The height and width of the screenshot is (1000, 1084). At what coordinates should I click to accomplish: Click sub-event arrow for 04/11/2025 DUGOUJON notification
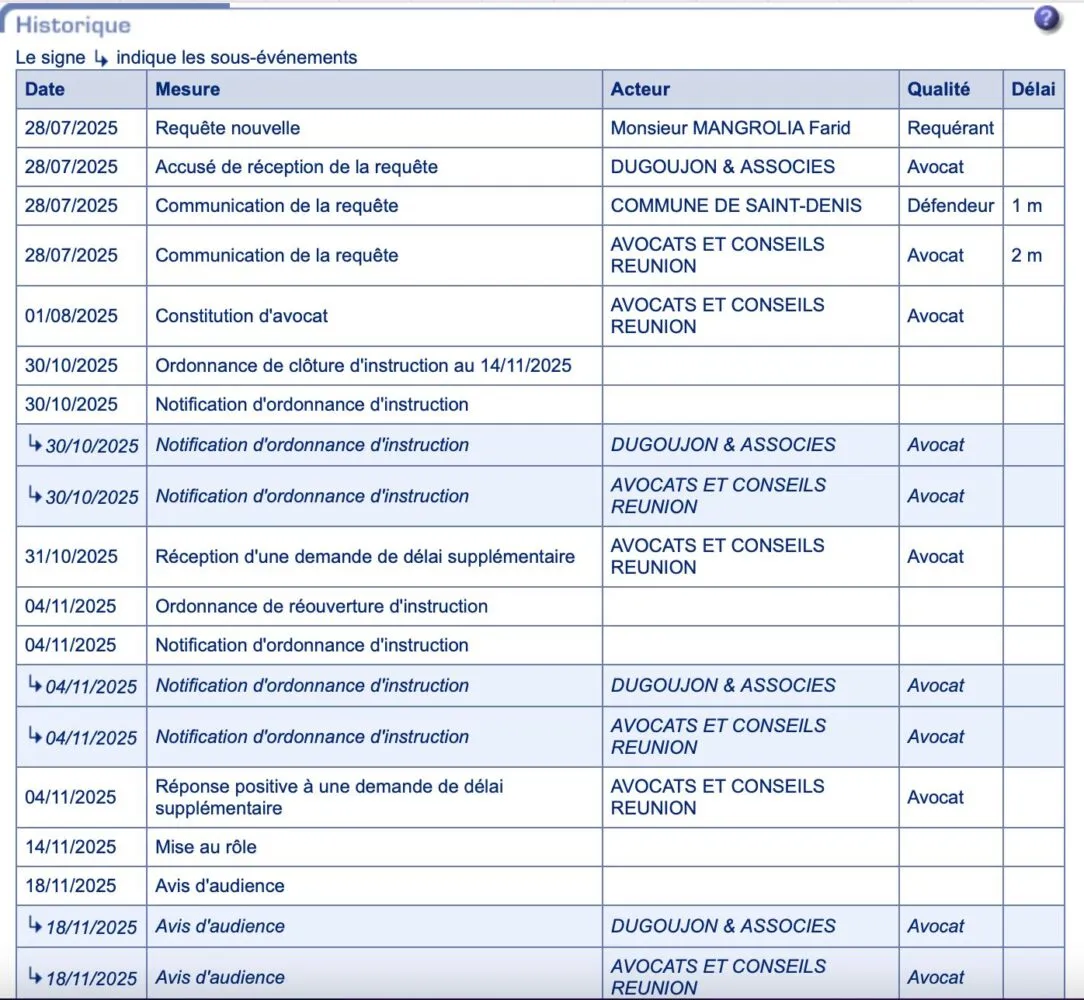coord(35,686)
